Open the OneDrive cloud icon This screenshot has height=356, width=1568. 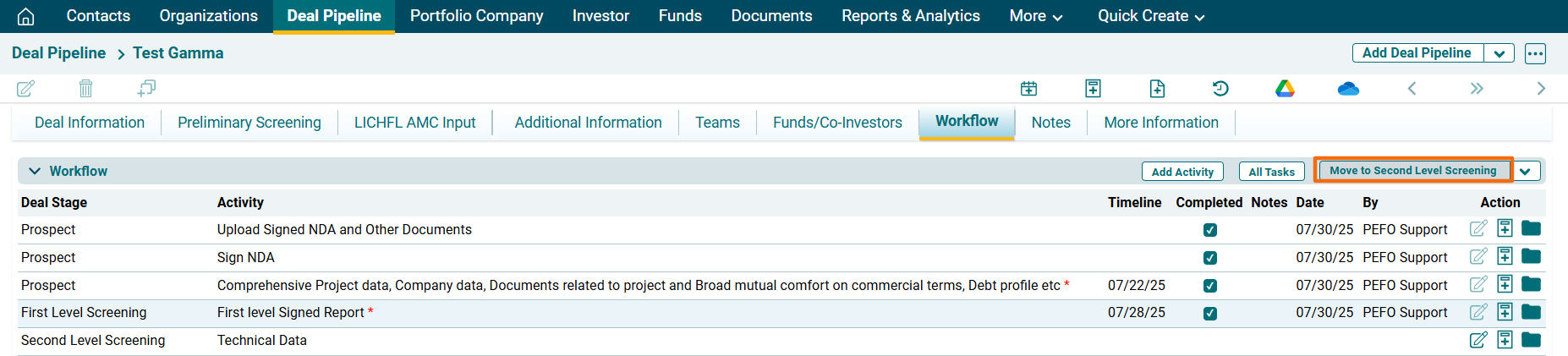pyautogui.click(x=1348, y=88)
